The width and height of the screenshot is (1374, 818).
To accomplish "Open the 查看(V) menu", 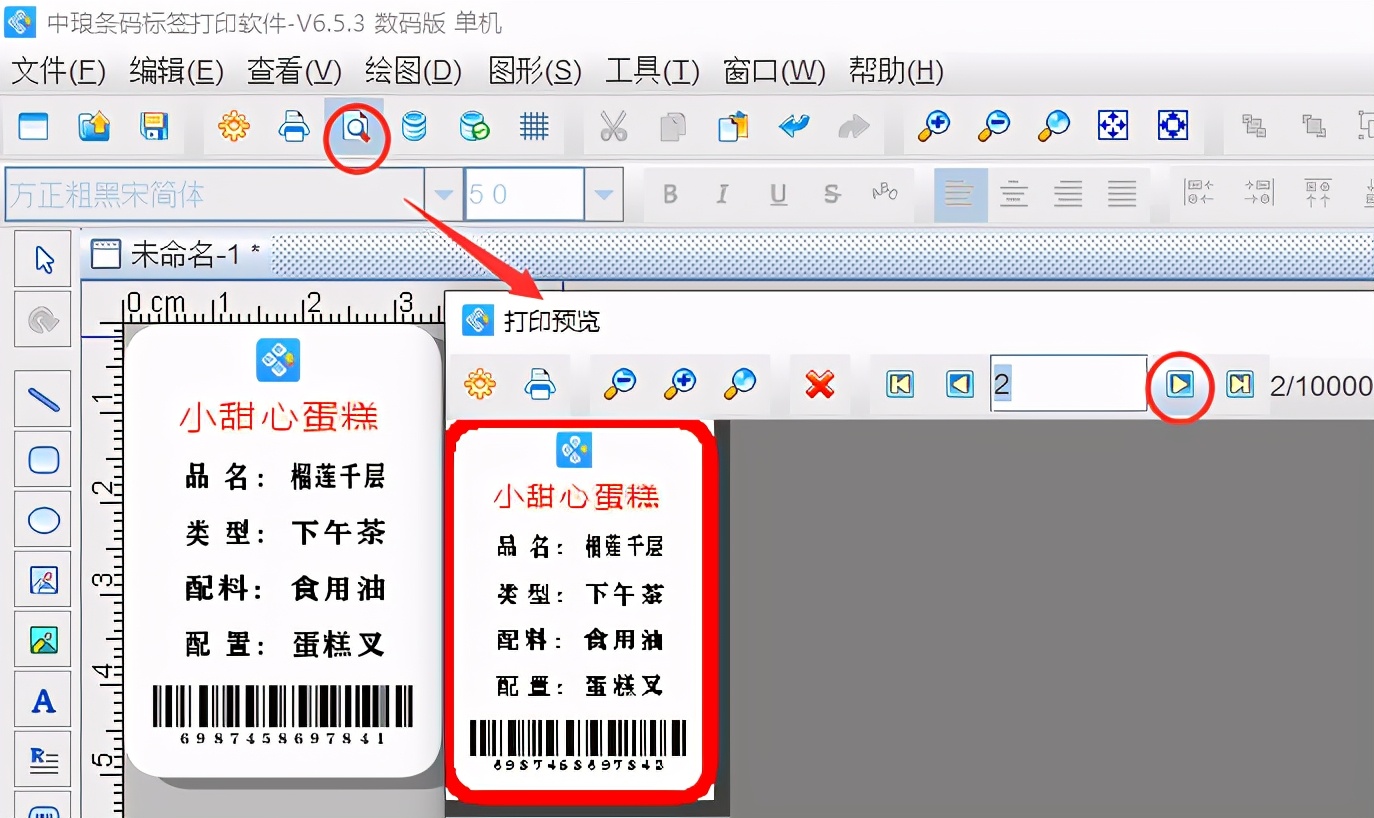I will [x=295, y=71].
